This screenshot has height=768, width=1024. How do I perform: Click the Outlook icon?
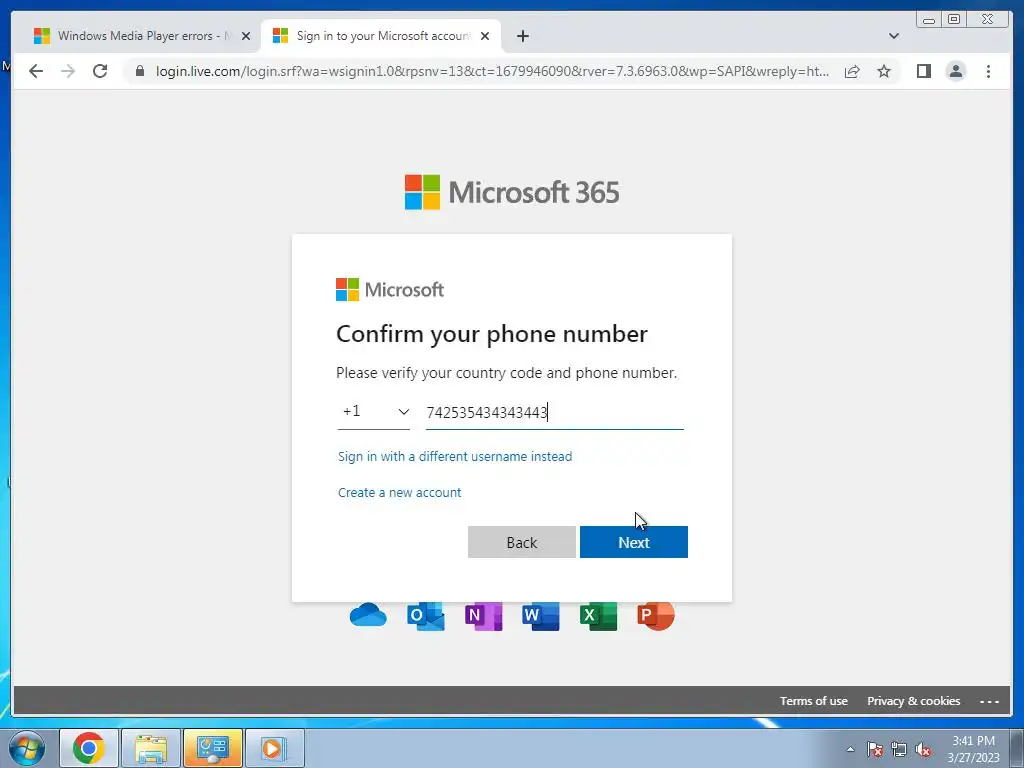[426, 616]
